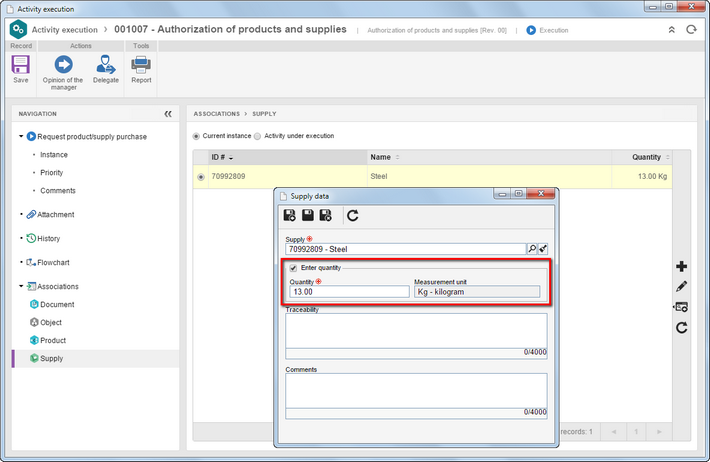This screenshot has height=462, width=710.
Task: Open the Comments navigation item
Action: click(x=58, y=191)
